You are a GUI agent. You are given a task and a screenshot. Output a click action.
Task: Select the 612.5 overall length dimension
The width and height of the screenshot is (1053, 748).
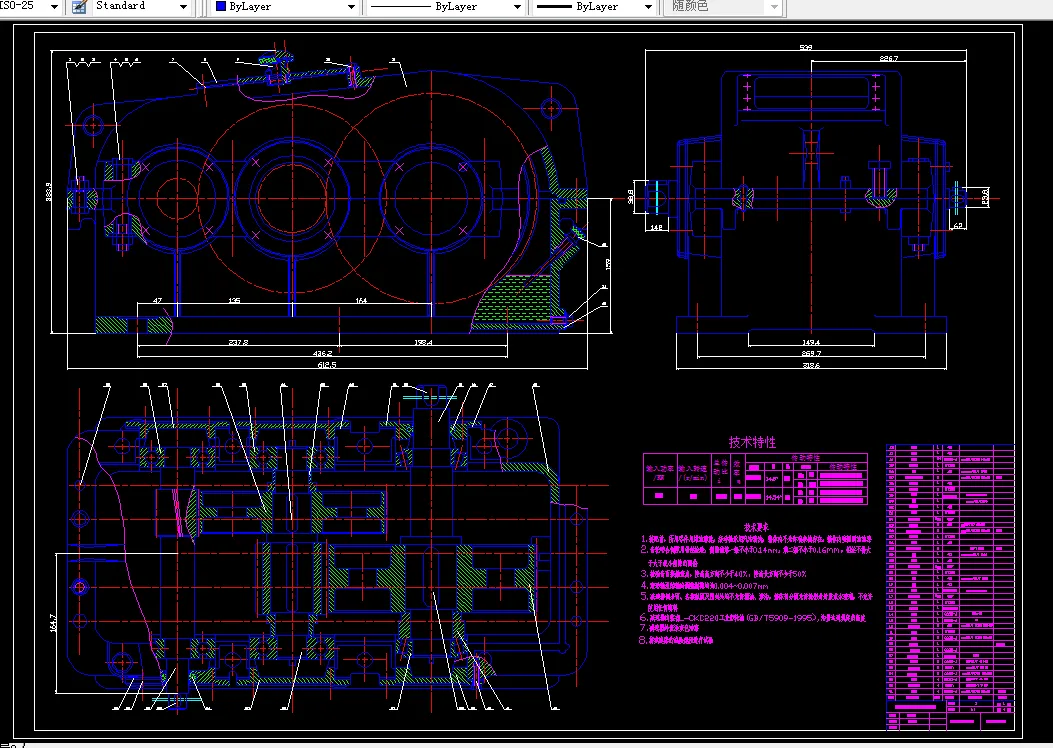tap(326, 365)
